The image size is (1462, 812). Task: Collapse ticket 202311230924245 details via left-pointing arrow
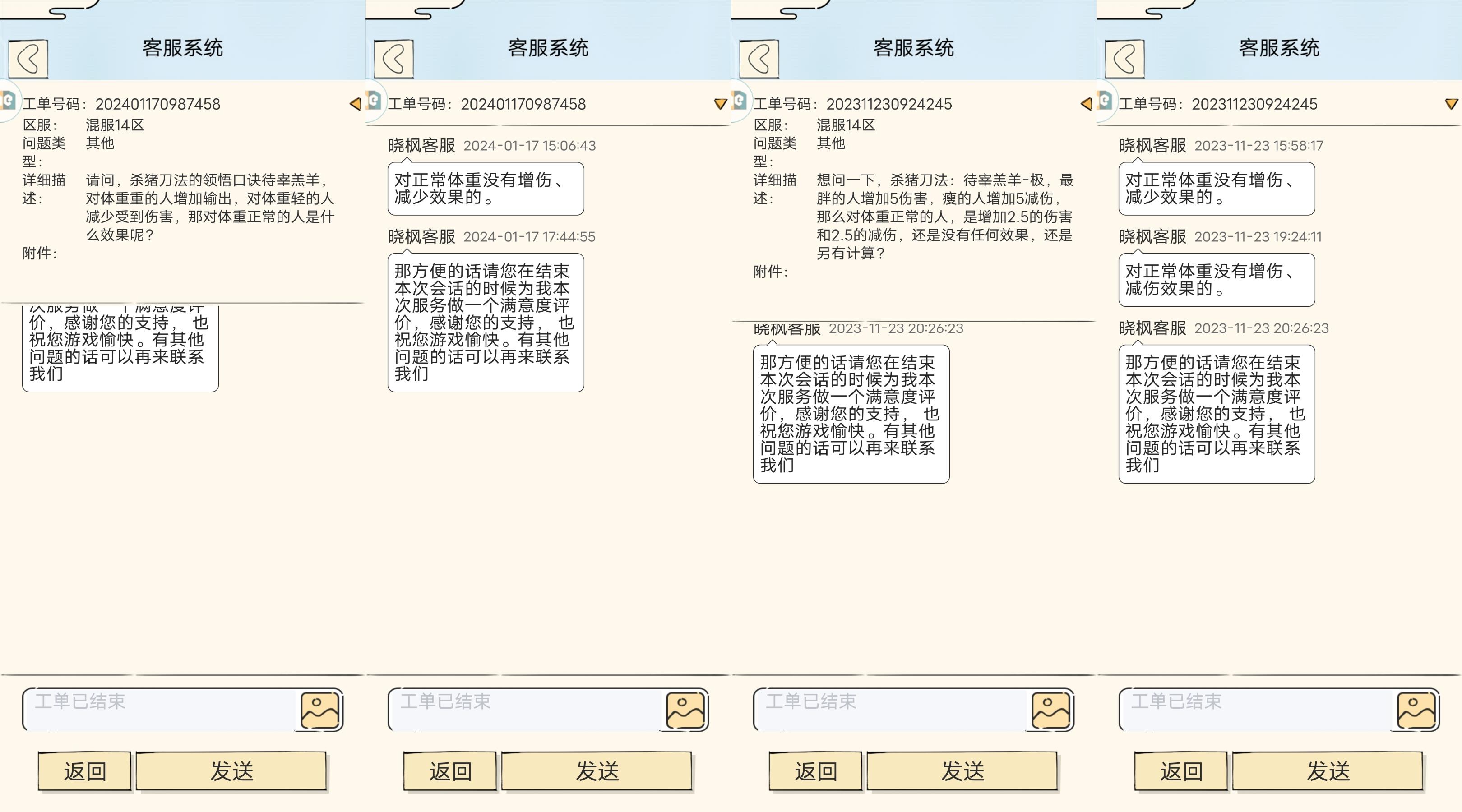pyautogui.click(x=1086, y=104)
